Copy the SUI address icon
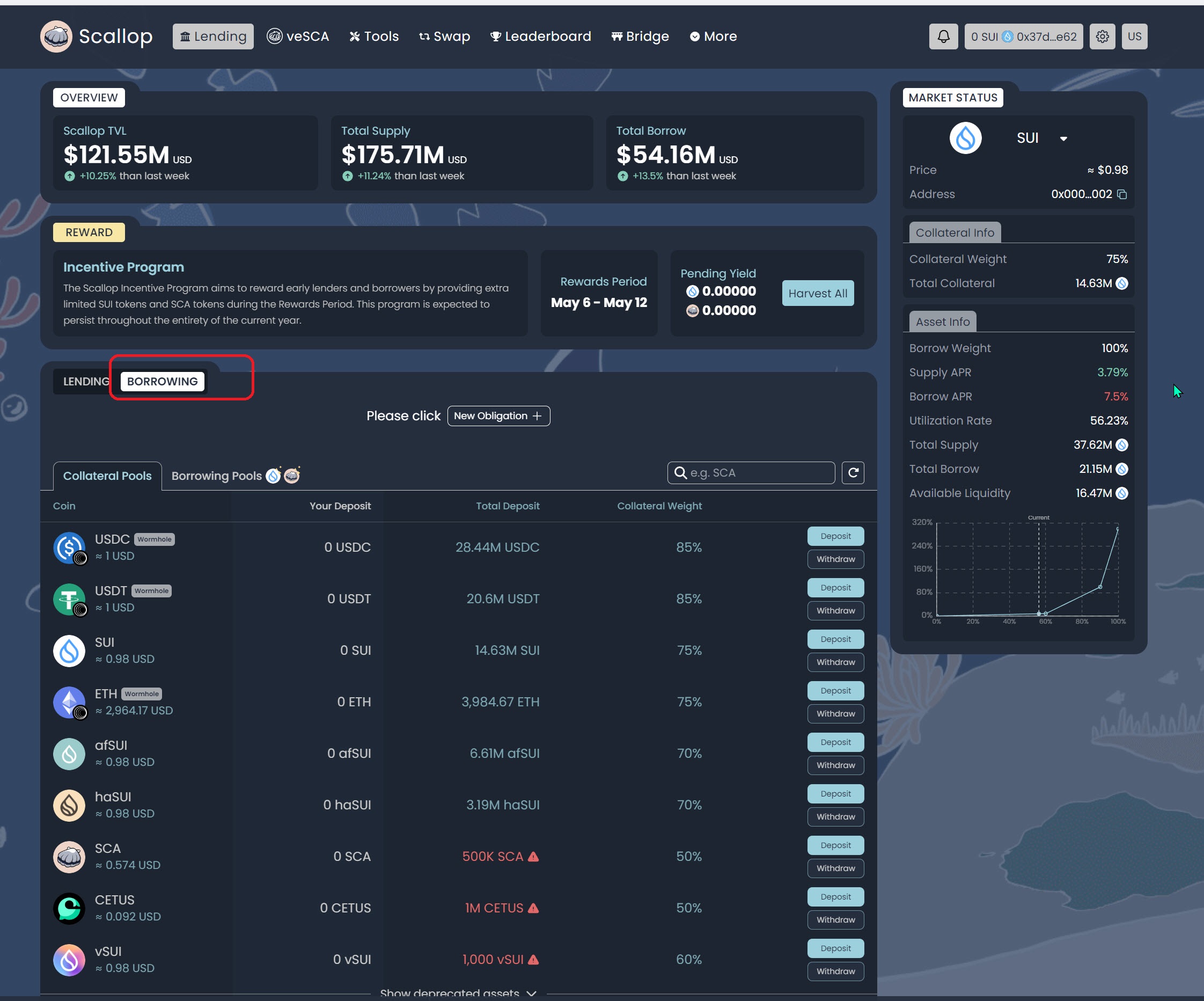This screenshot has height=1001, width=1204. pyautogui.click(x=1122, y=194)
